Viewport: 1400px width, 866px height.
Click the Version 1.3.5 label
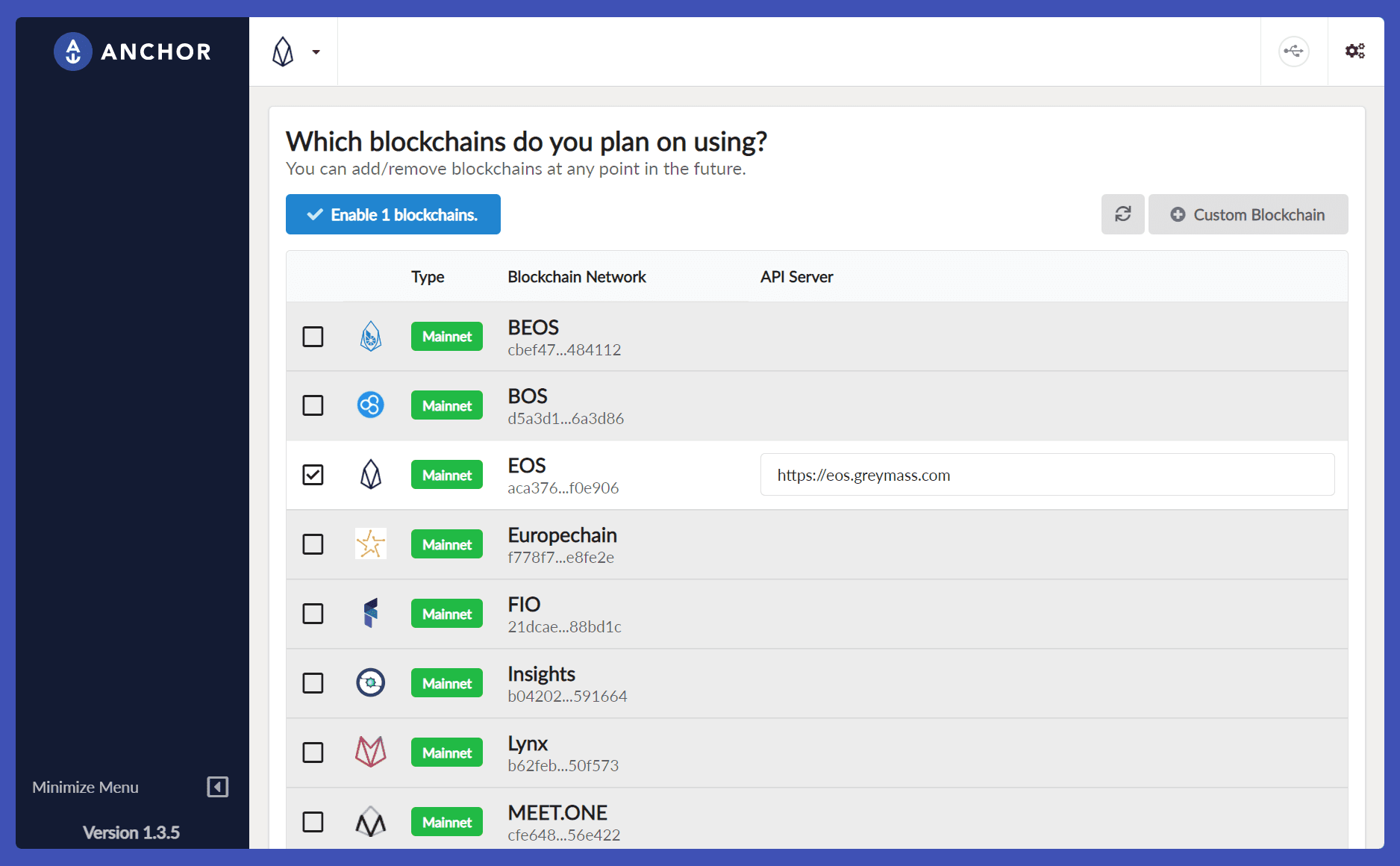131,832
